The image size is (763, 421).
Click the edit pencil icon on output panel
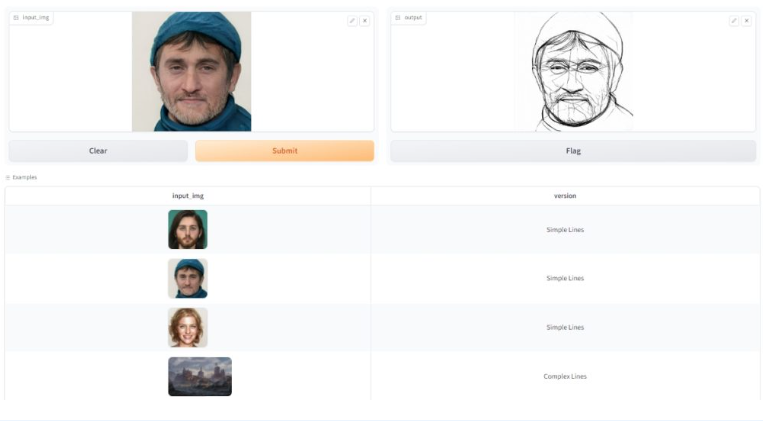click(733, 20)
